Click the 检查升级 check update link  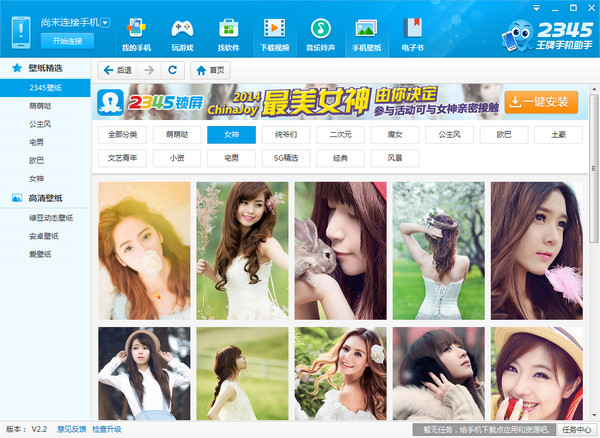tap(107, 429)
